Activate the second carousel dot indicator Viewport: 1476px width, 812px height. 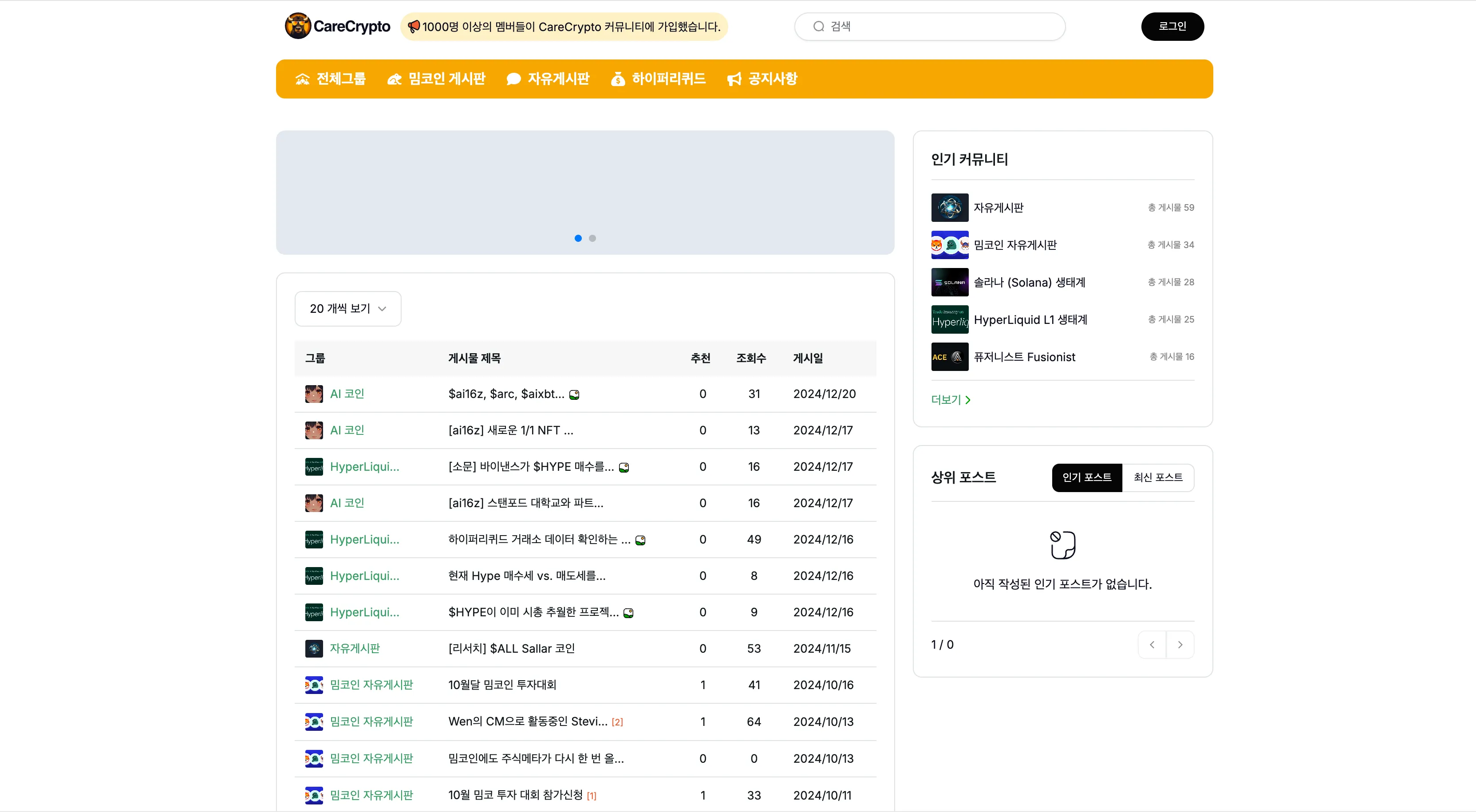coord(592,238)
